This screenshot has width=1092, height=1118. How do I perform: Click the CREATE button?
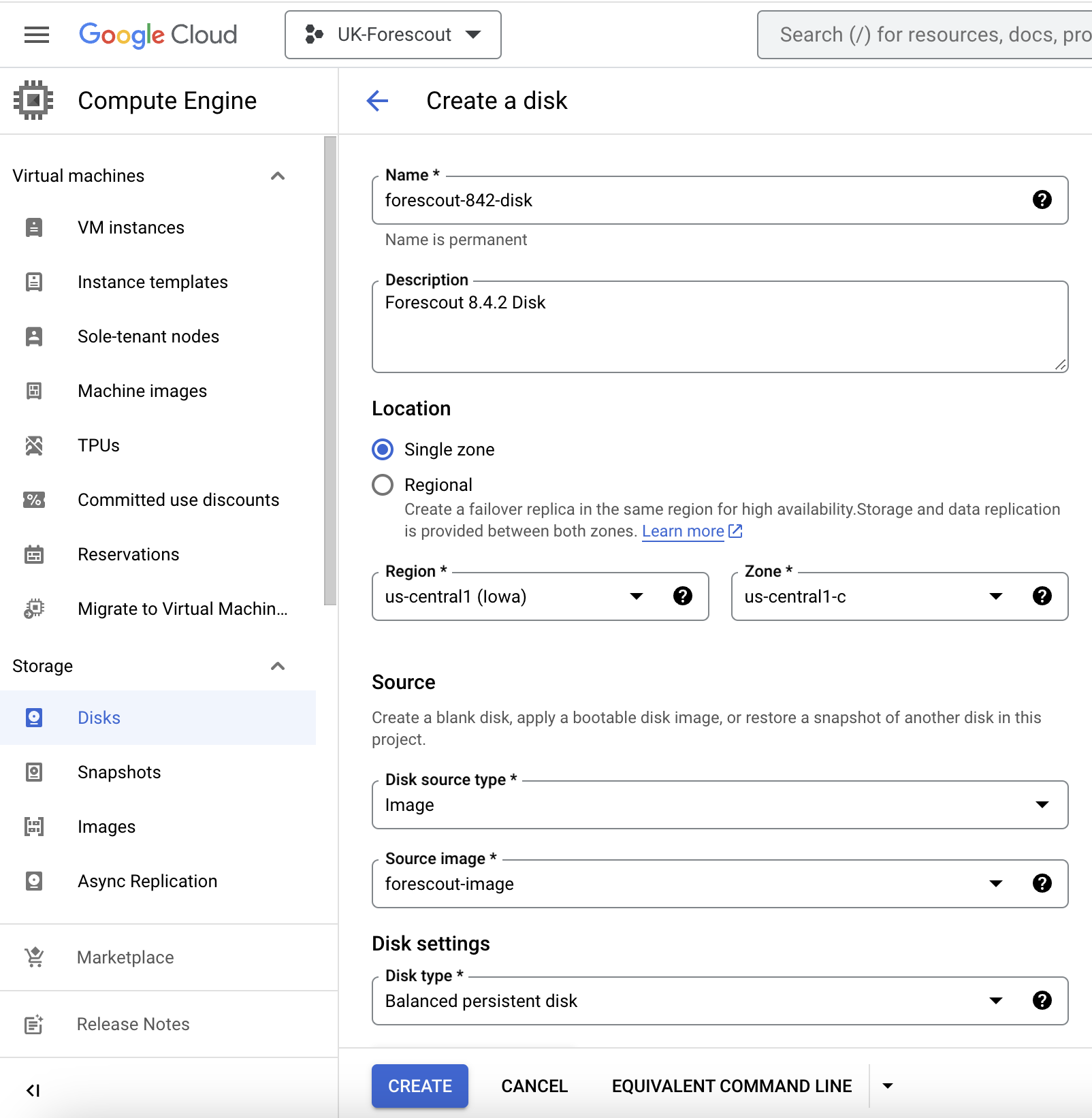coord(419,1085)
